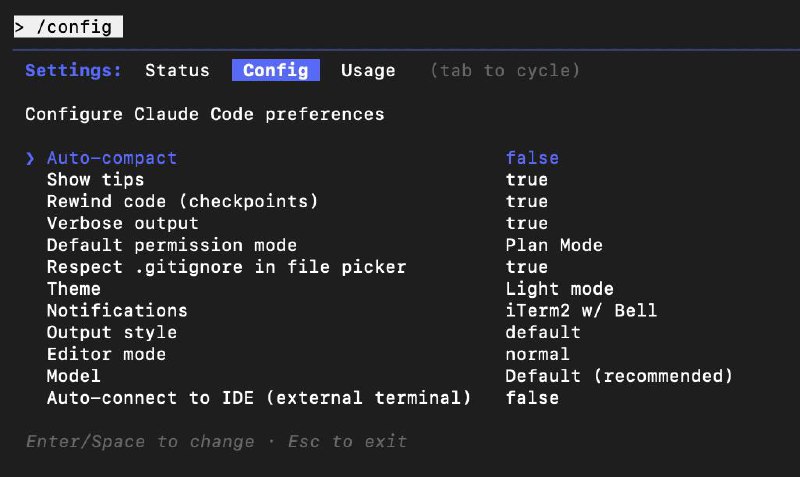
Task: Toggle Respect .gitignore true value
Action: (x=527, y=267)
